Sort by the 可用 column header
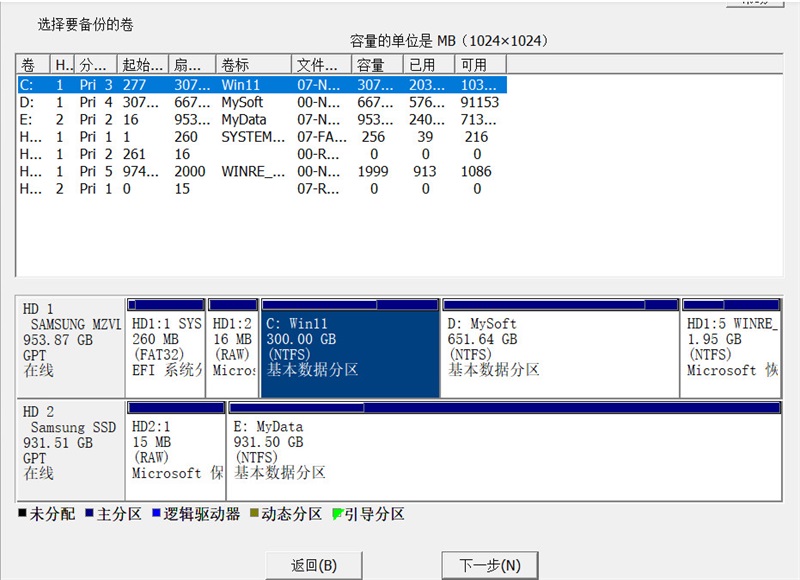The height and width of the screenshot is (580, 800). pos(481,65)
